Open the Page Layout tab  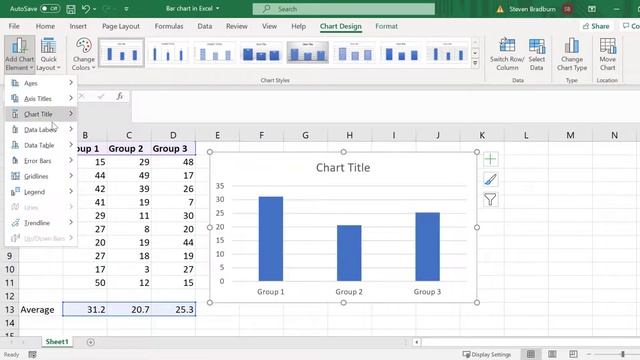[121, 26]
